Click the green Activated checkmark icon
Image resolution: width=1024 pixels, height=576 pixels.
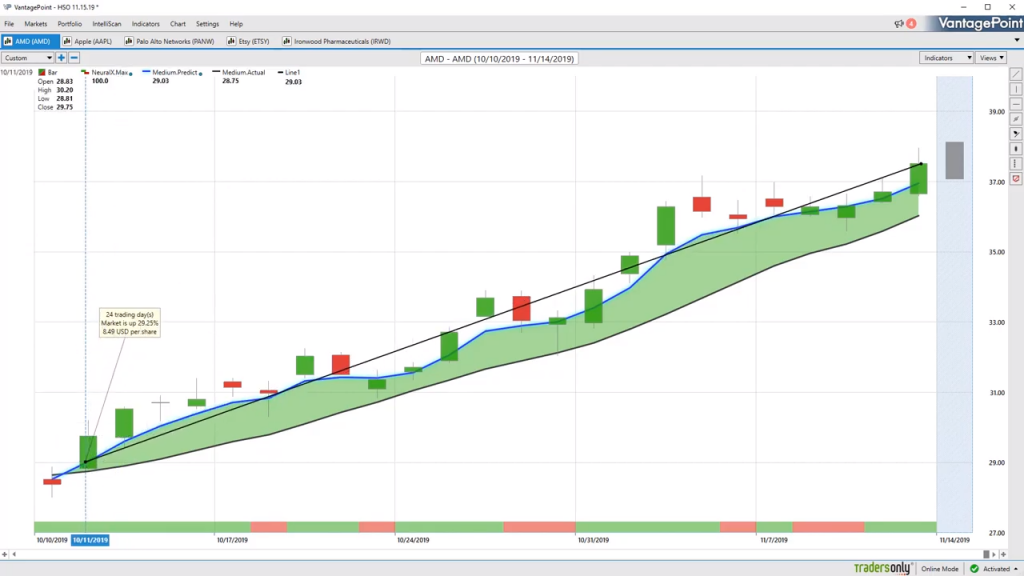(974, 569)
